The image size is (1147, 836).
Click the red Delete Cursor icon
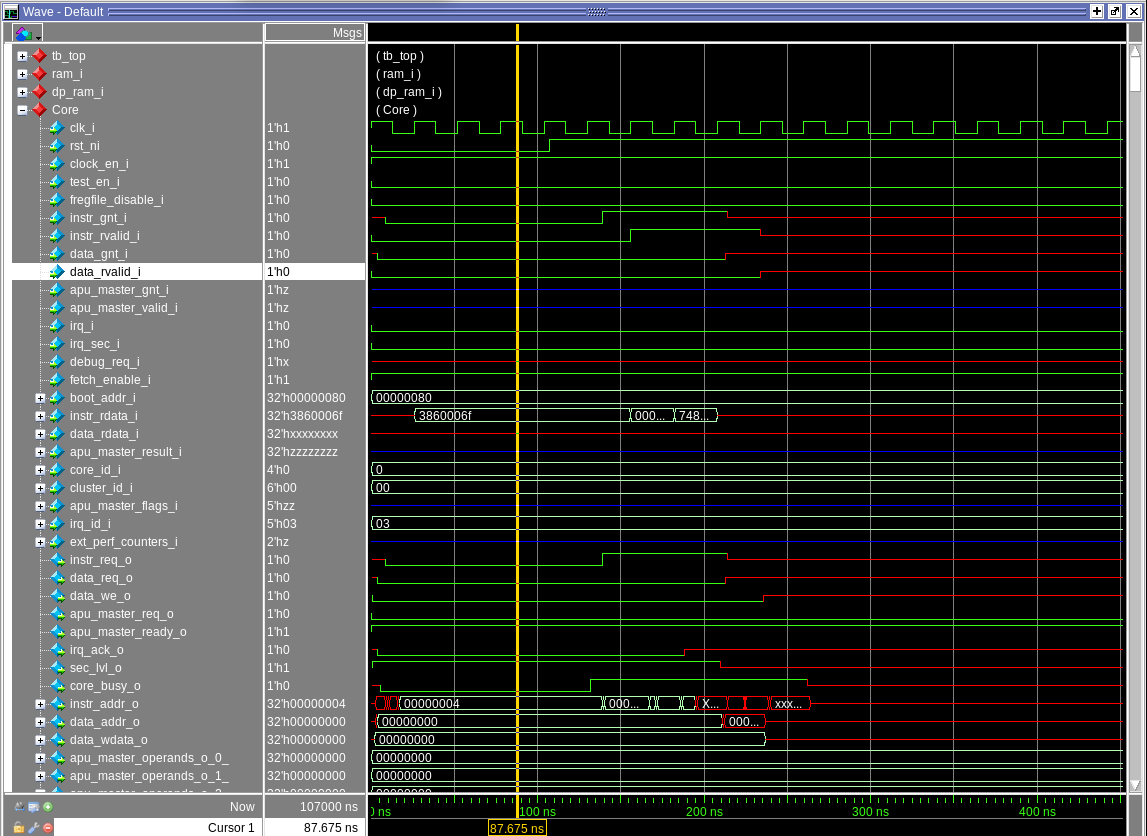pos(48,826)
